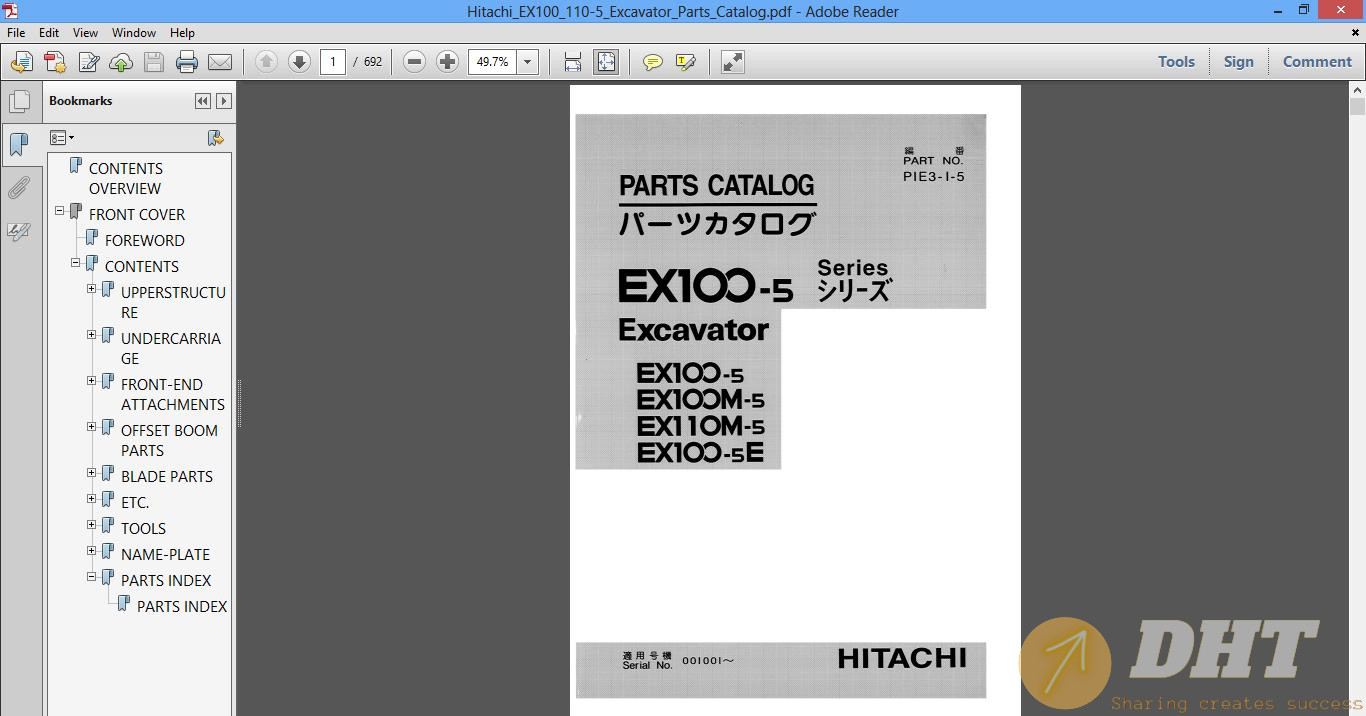The height and width of the screenshot is (716, 1366).
Task: Click the Convert to PDF icon
Action: [x=55, y=62]
